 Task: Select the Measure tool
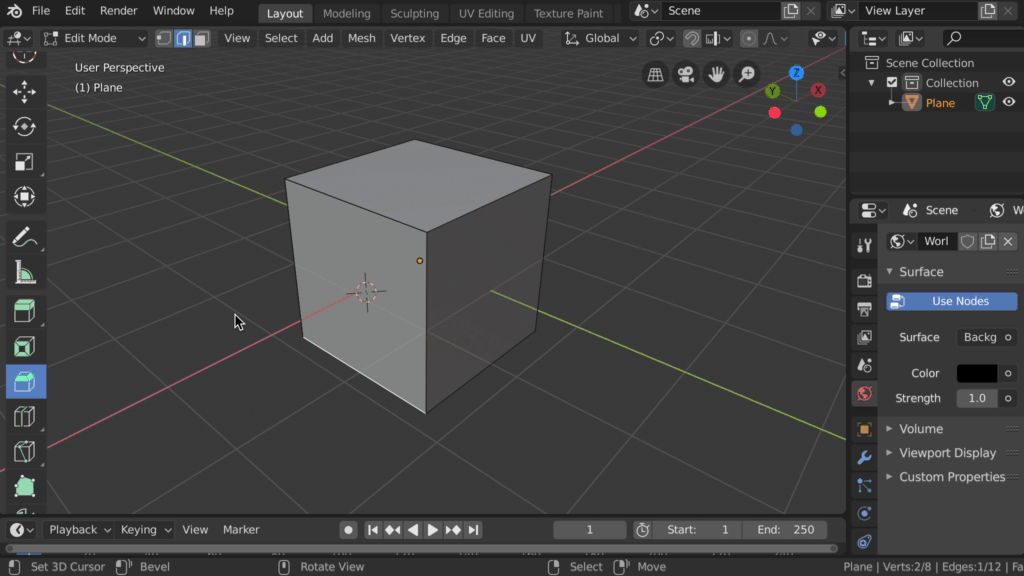(x=25, y=272)
